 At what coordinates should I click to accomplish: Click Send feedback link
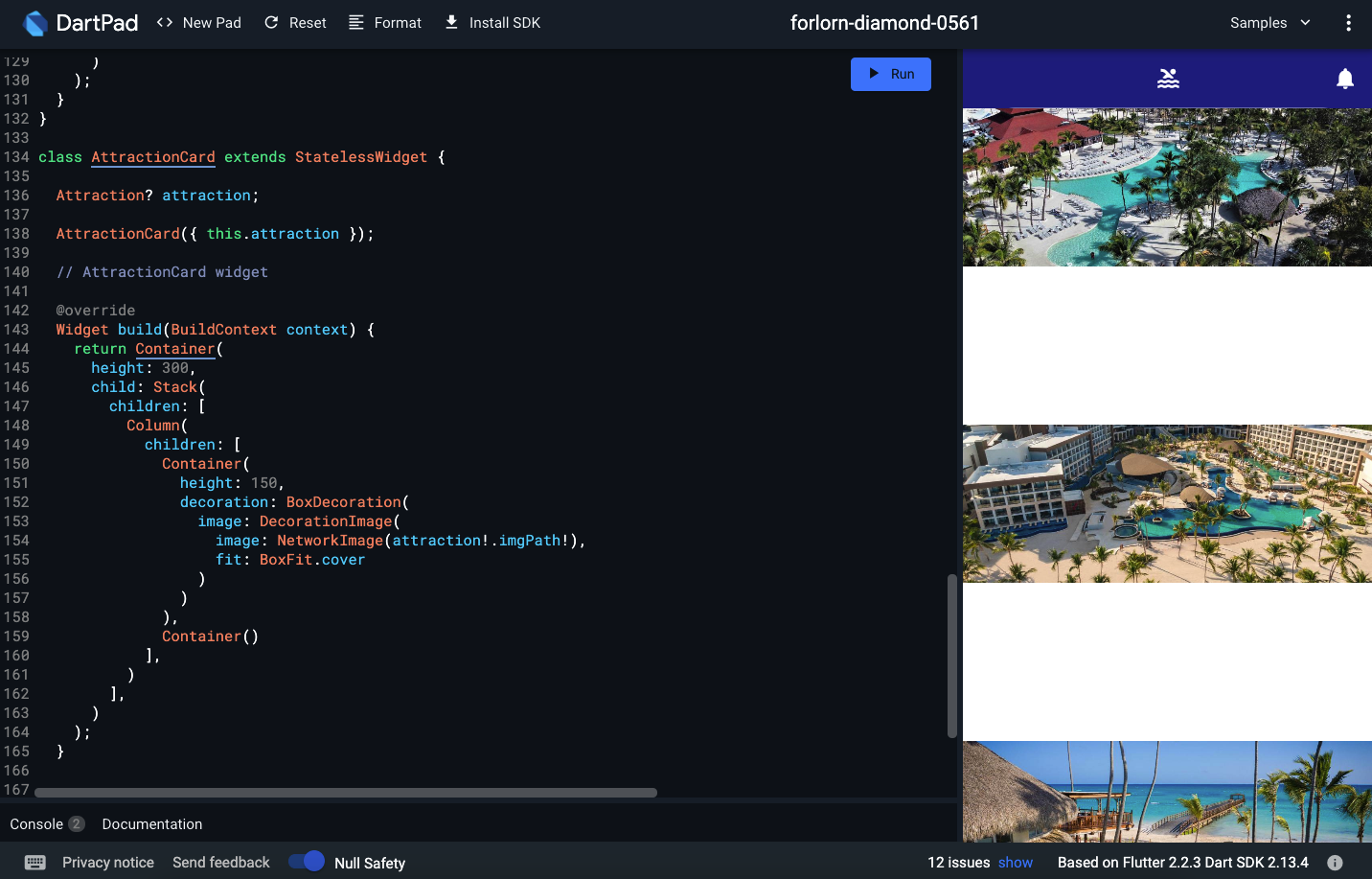pos(221,863)
